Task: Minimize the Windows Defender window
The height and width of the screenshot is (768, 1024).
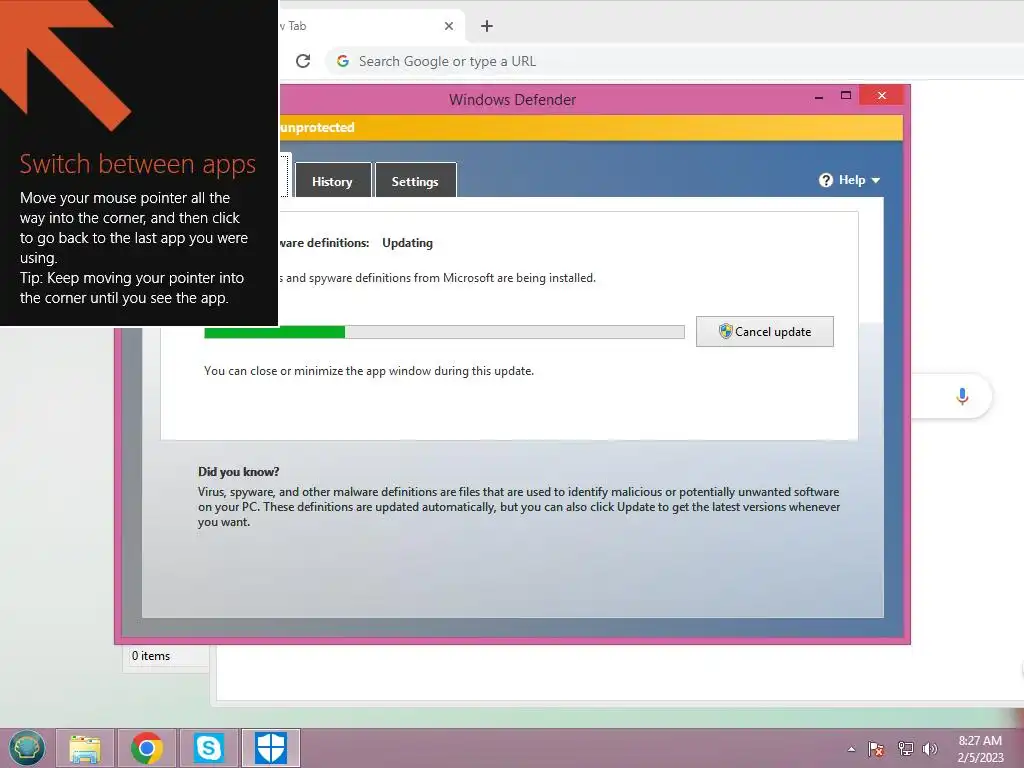Action: coord(818,97)
